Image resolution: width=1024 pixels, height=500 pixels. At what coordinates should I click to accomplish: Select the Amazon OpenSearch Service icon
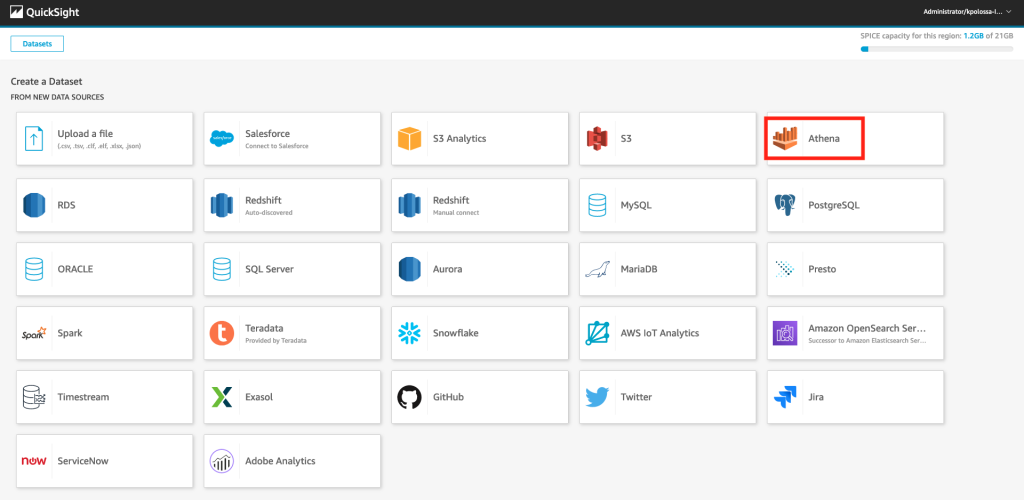[785, 333]
